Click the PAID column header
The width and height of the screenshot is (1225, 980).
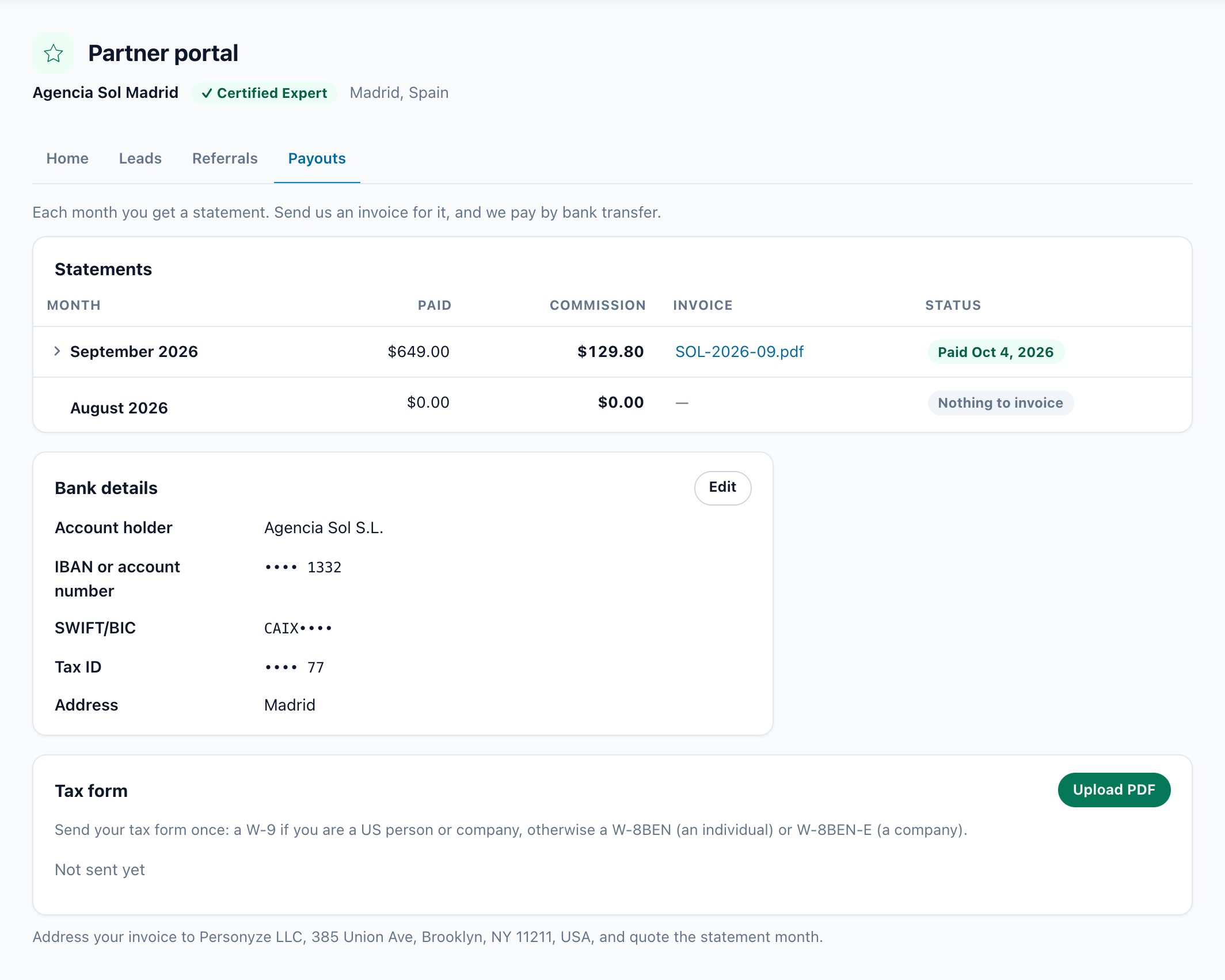[x=435, y=305]
